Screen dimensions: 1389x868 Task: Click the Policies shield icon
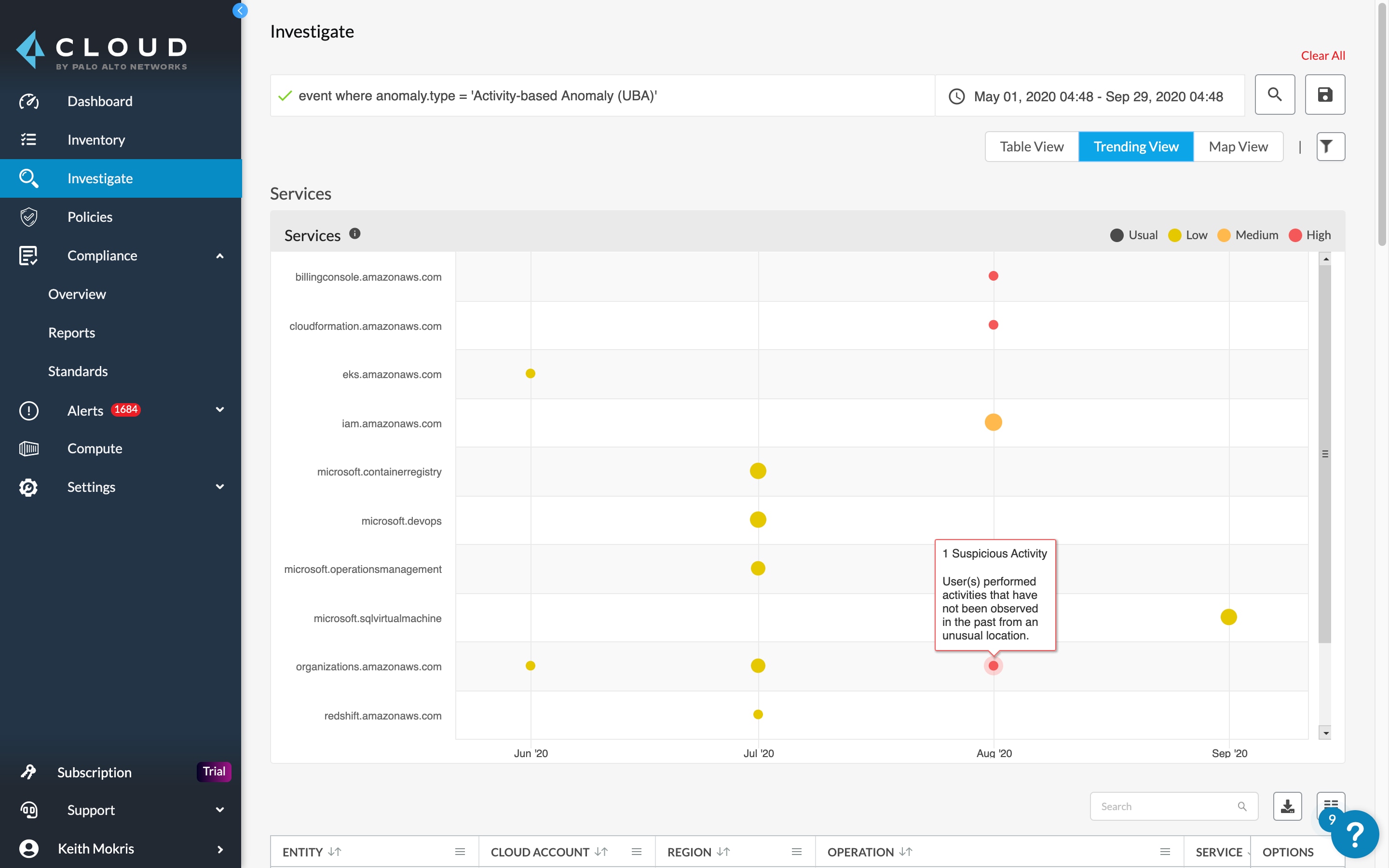[x=29, y=216]
